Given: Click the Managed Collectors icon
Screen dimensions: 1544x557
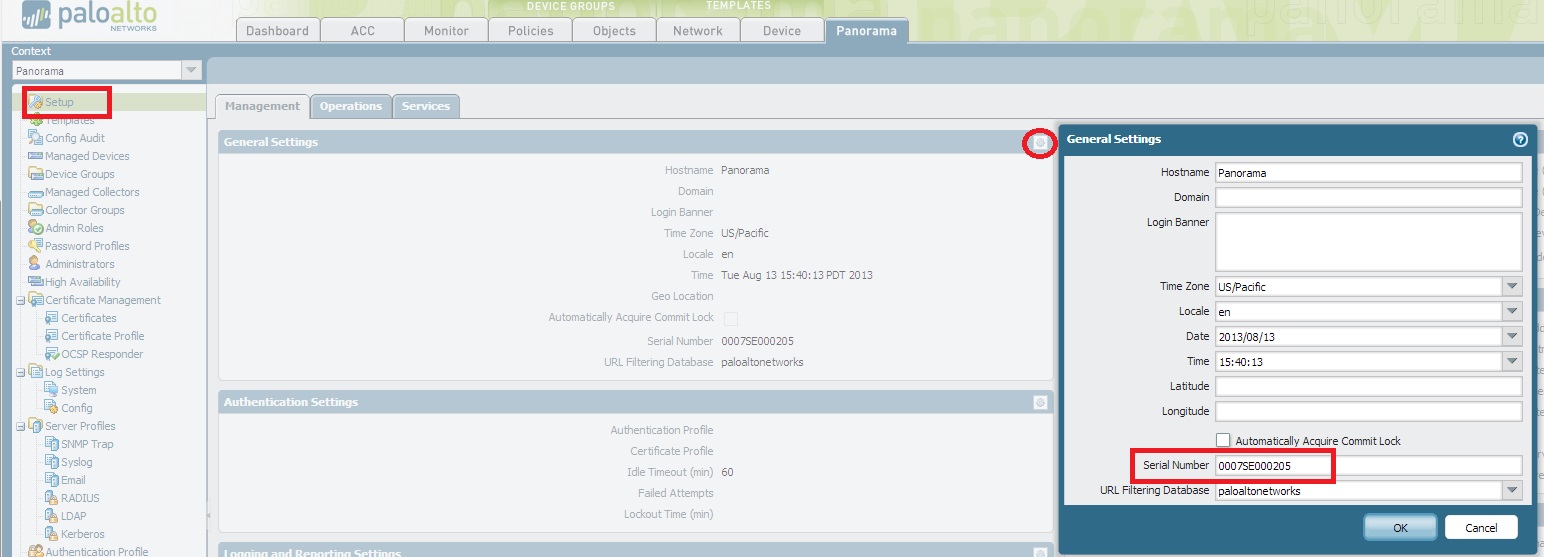Looking at the screenshot, I should tap(36, 192).
